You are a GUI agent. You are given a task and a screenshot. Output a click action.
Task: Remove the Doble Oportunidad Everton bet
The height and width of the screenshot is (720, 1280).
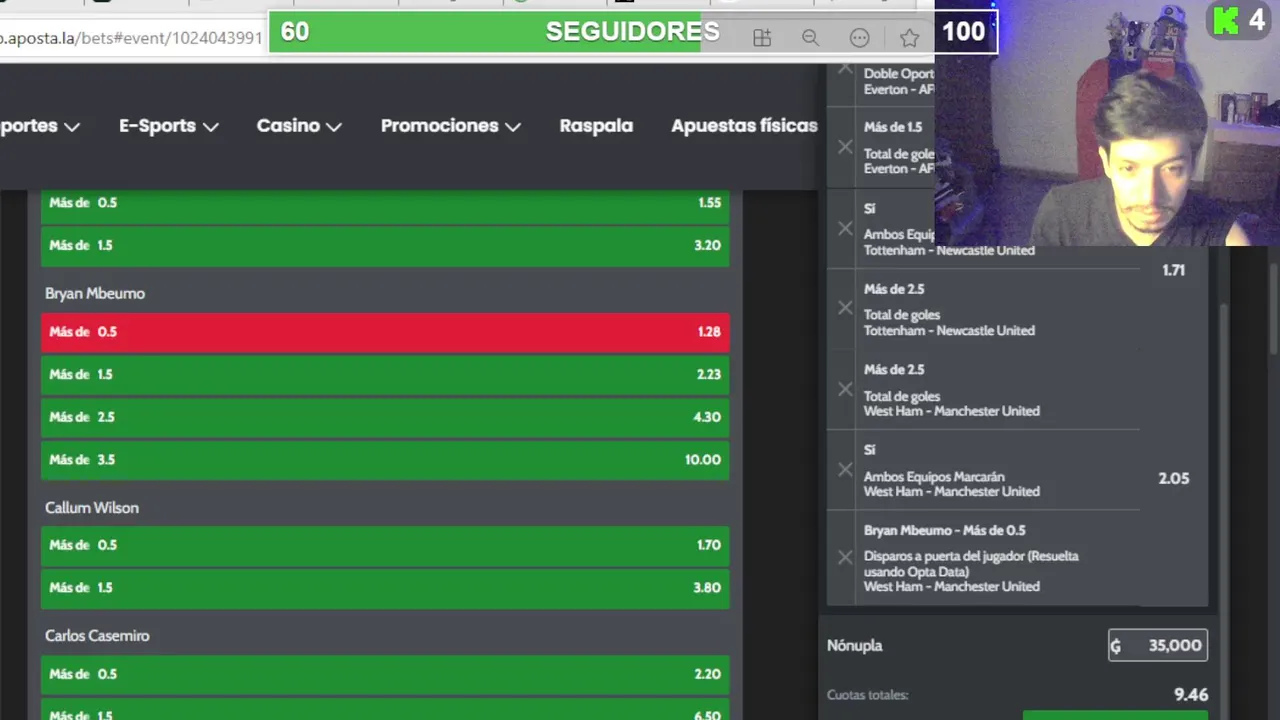[845, 68]
